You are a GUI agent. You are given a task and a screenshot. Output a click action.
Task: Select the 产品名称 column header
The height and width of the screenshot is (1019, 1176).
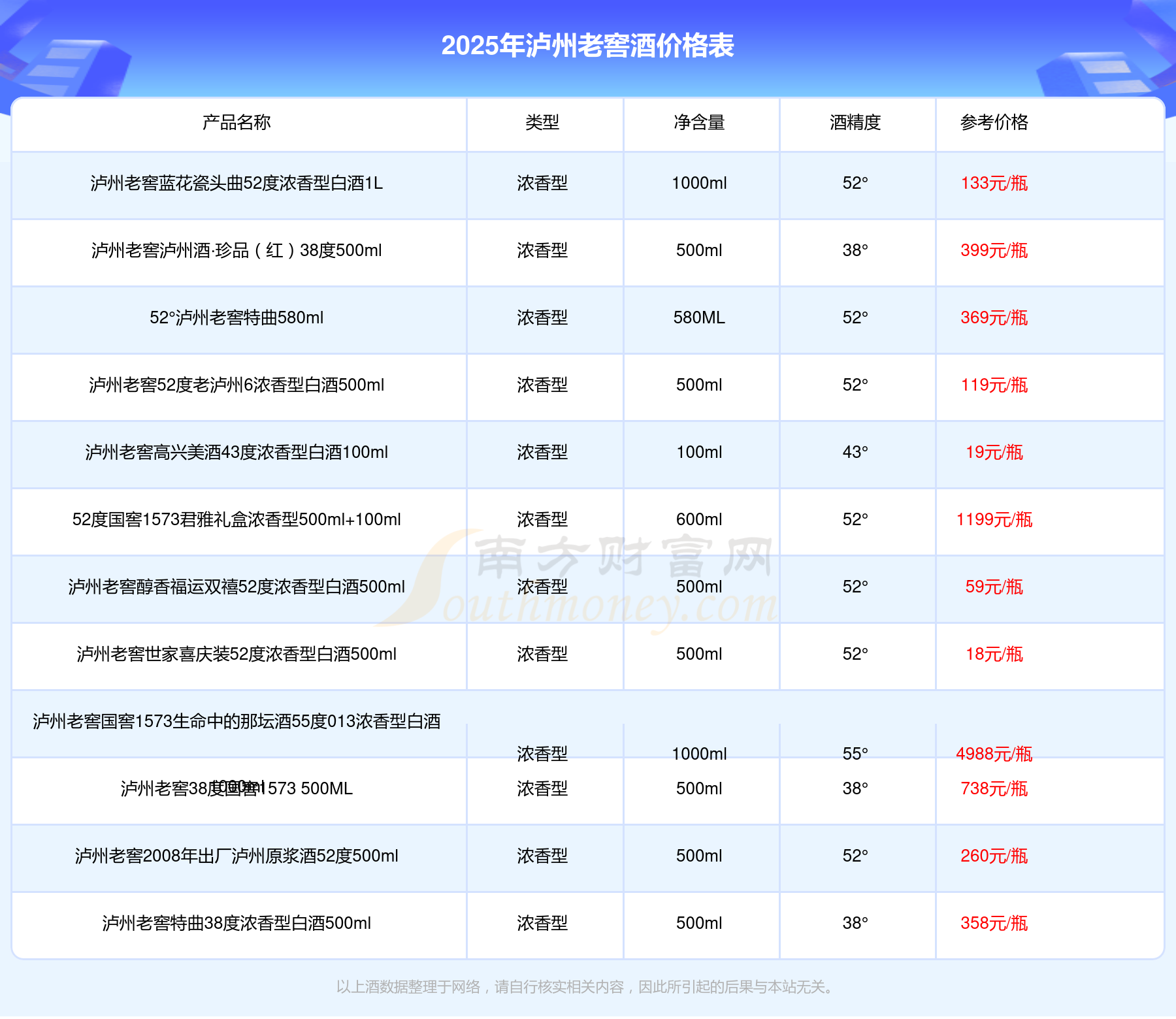coord(237,122)
